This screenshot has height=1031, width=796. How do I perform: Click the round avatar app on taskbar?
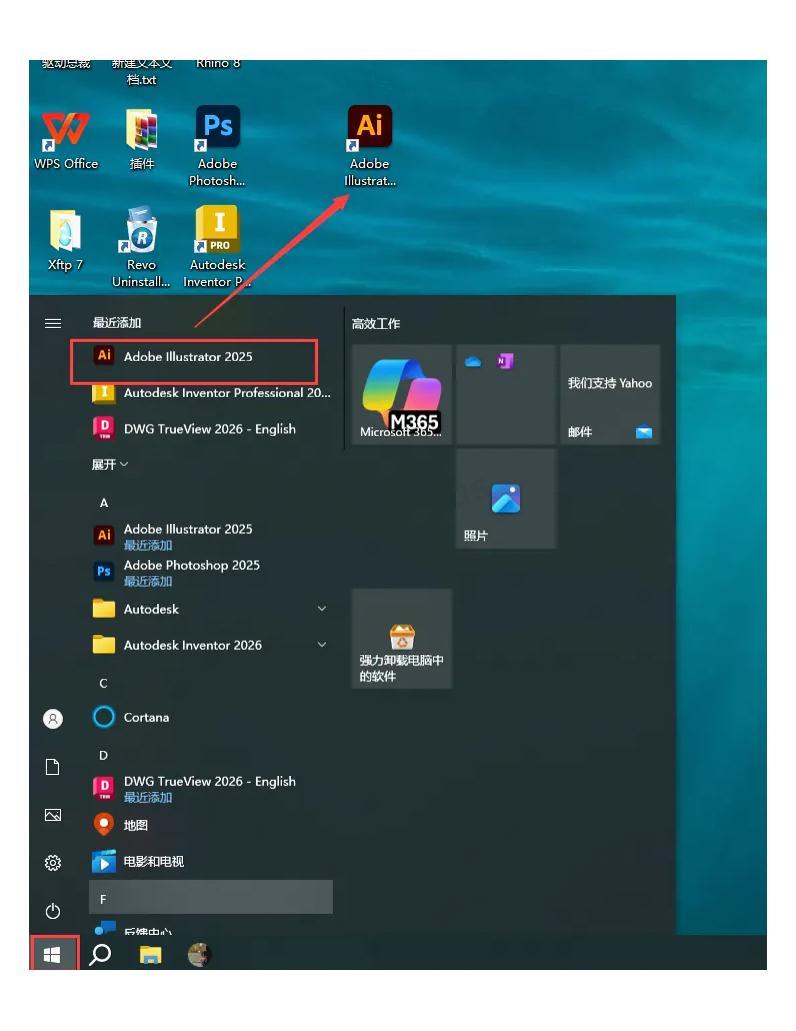pos(199,955)
